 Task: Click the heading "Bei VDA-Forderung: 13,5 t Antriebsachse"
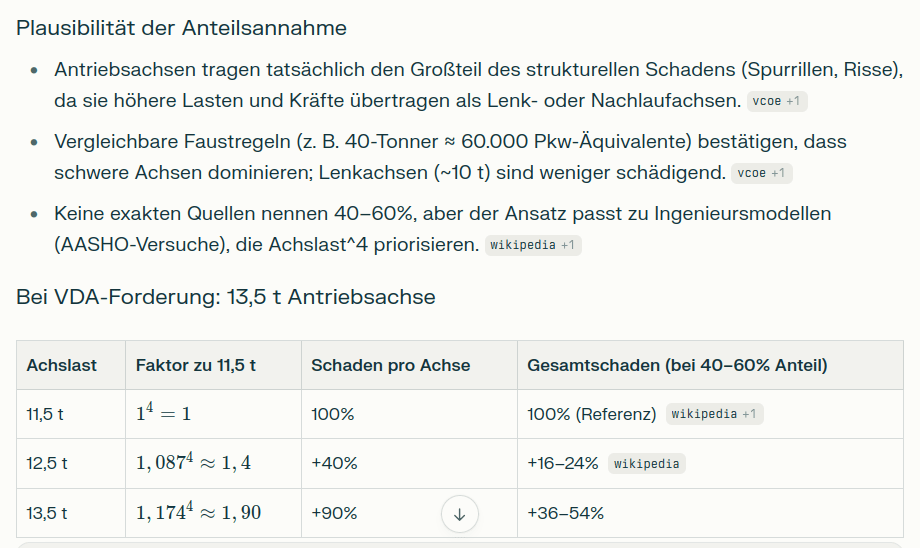226,297
